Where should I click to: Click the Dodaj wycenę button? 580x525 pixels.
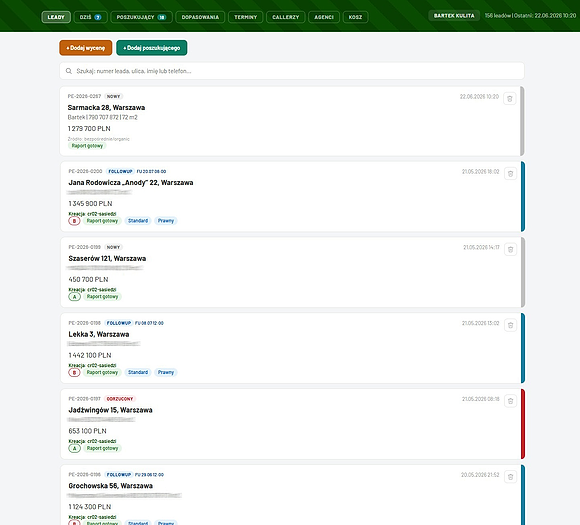click(x=86, y=48)
